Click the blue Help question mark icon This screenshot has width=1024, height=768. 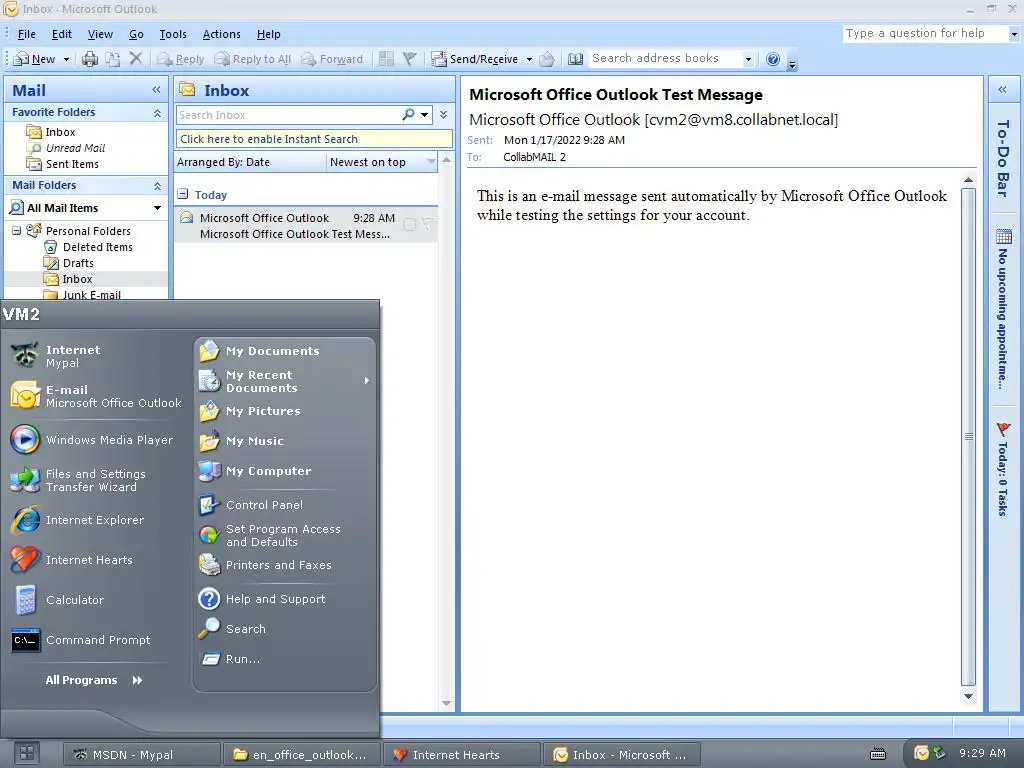coord(773,59)
